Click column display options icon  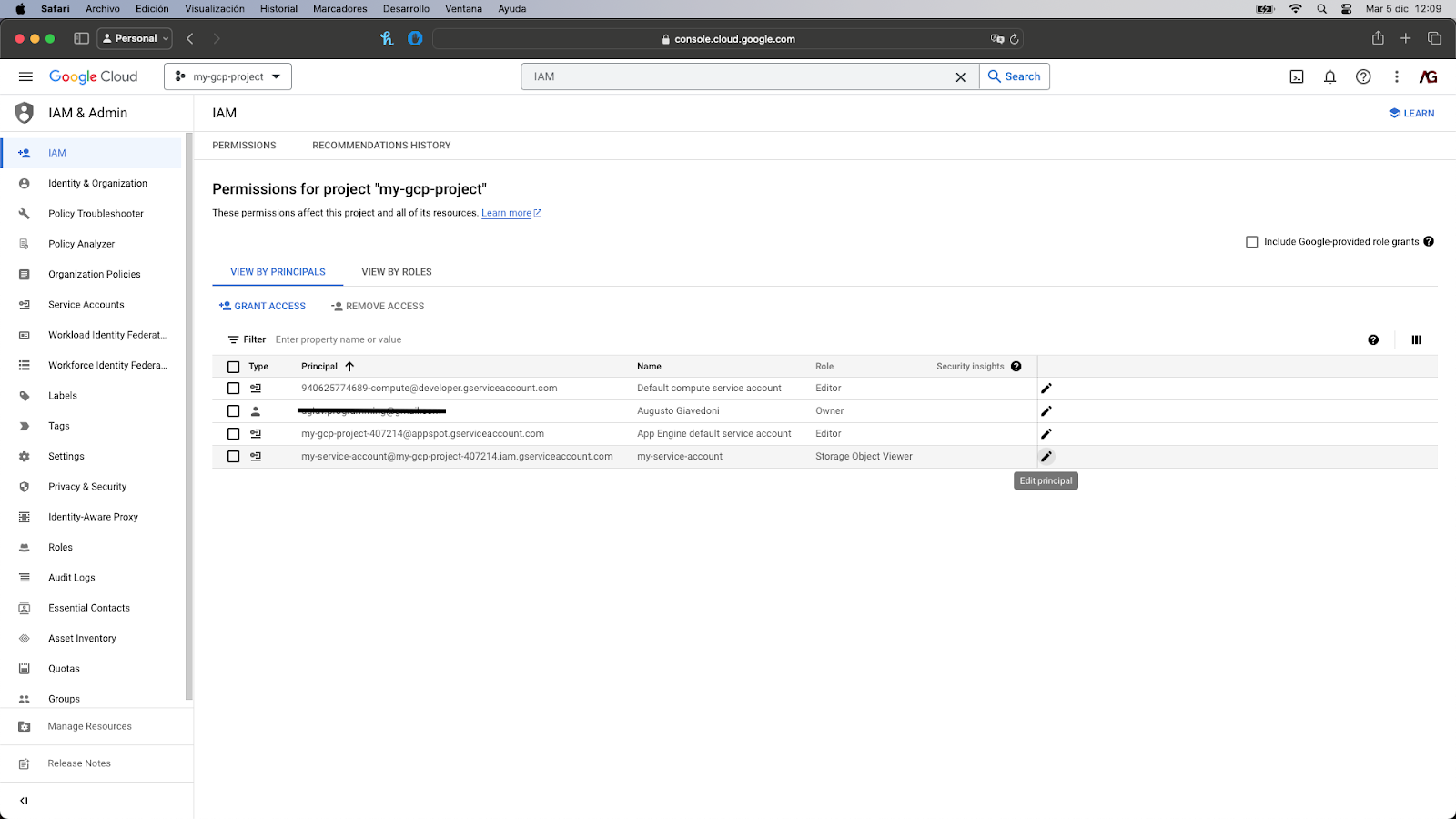click(x=1416, y=340)
